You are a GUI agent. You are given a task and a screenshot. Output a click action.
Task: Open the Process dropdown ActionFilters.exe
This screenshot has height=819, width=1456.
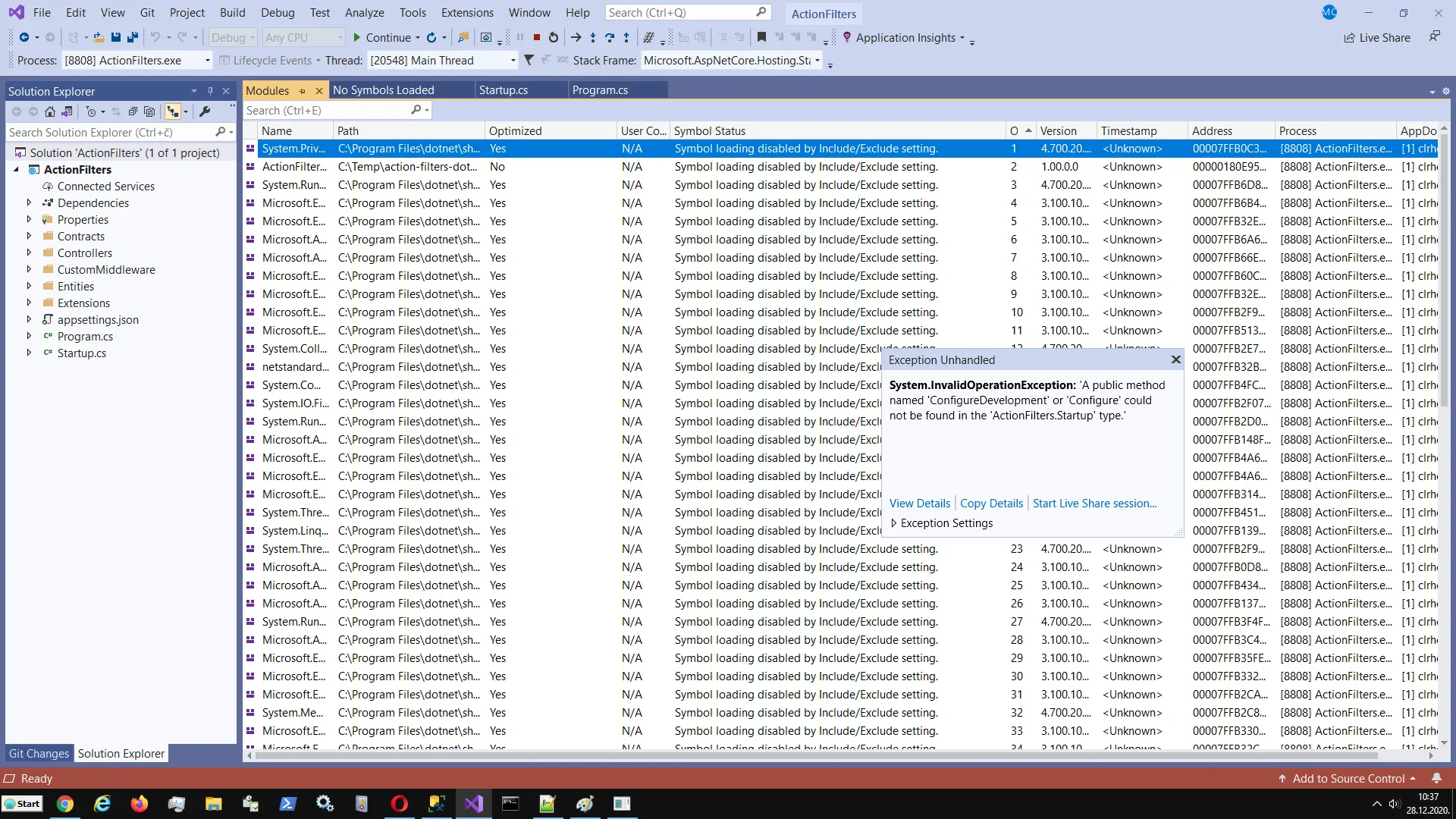click(x=207, y=61)
